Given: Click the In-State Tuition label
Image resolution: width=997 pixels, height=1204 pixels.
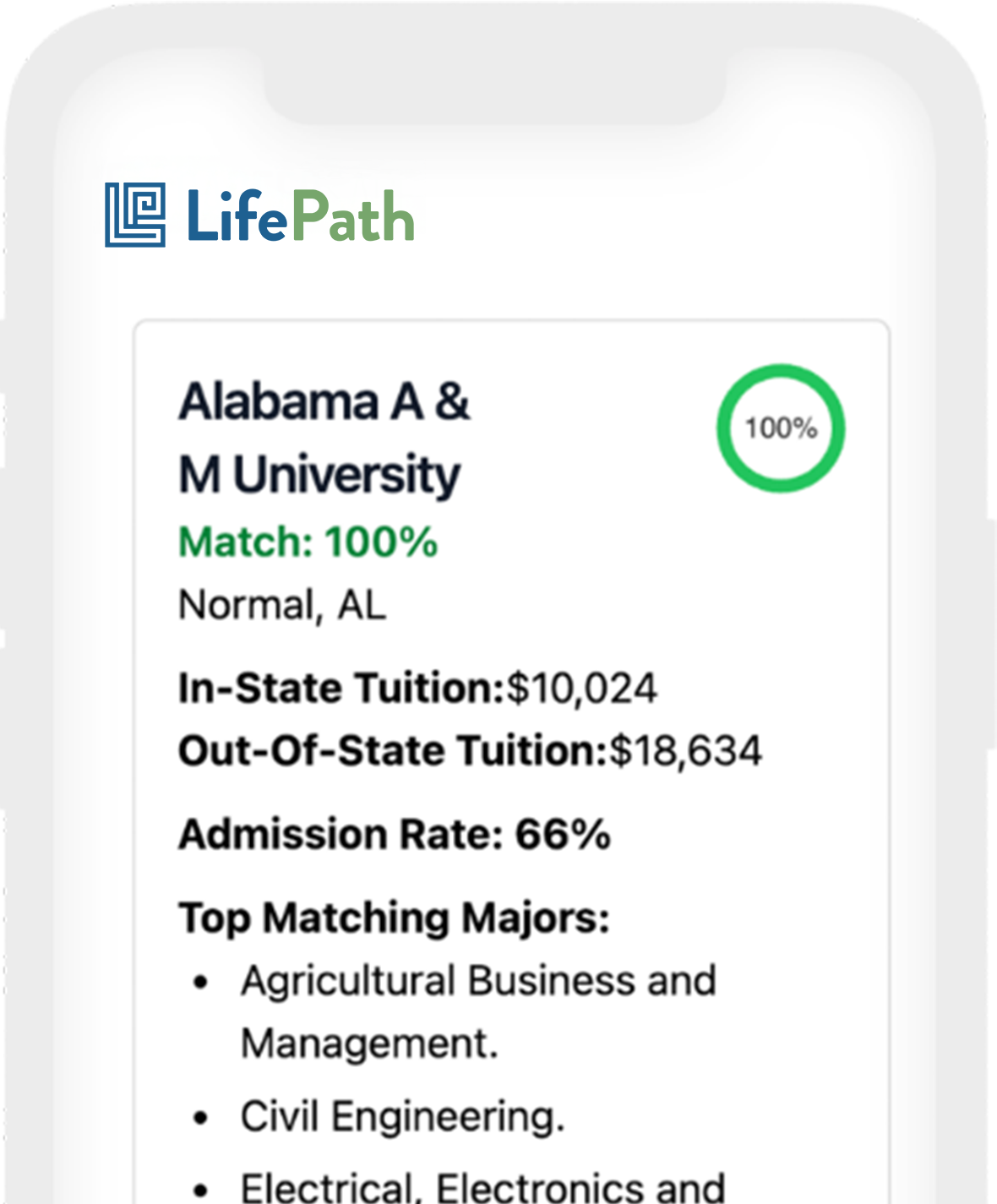Looking at the screenshot, I should point(341,688).
